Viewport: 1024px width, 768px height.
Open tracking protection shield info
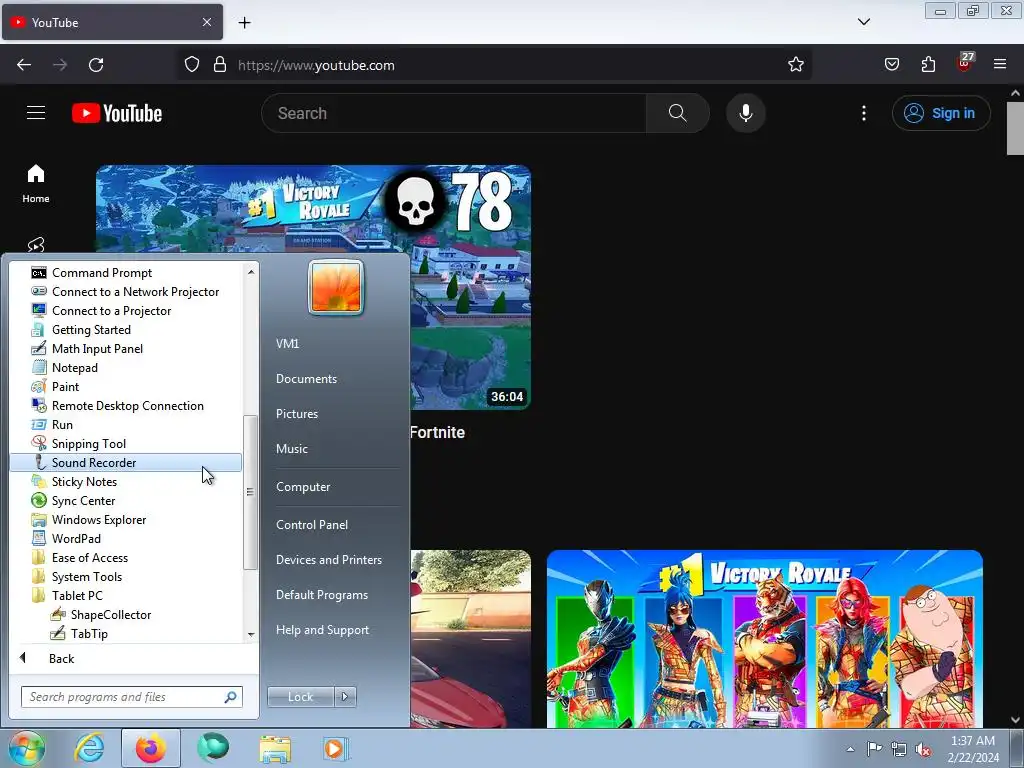click(x=191, y=64)
